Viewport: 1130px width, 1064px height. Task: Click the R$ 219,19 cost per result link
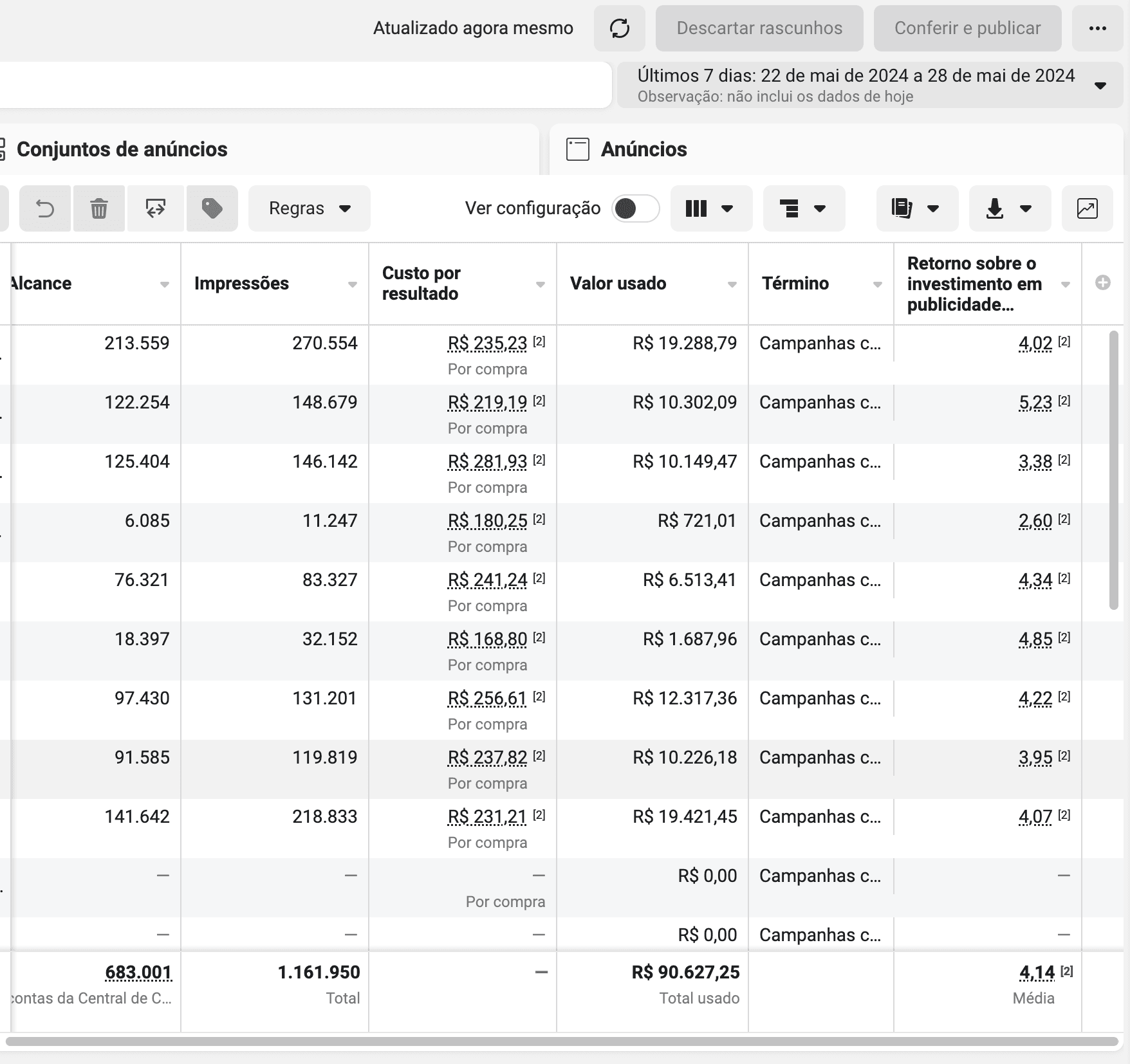pyautogui.click(x=487, y=403)
